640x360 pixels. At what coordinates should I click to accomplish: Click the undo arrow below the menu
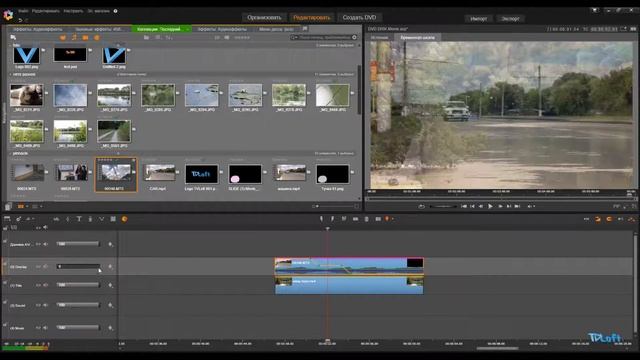[x=20, y=20]
